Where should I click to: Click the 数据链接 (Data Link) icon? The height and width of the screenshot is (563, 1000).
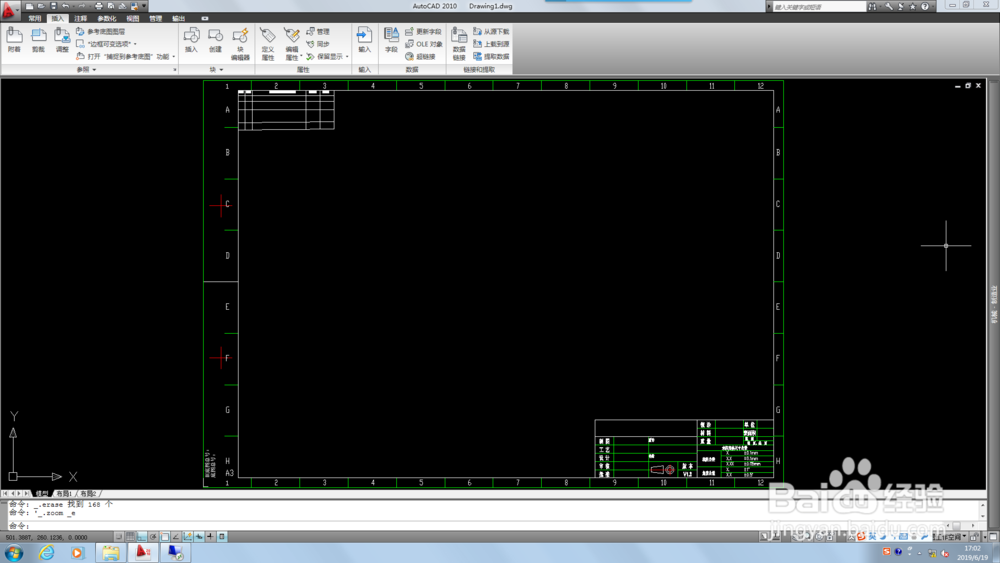click(x=459, y=43)
